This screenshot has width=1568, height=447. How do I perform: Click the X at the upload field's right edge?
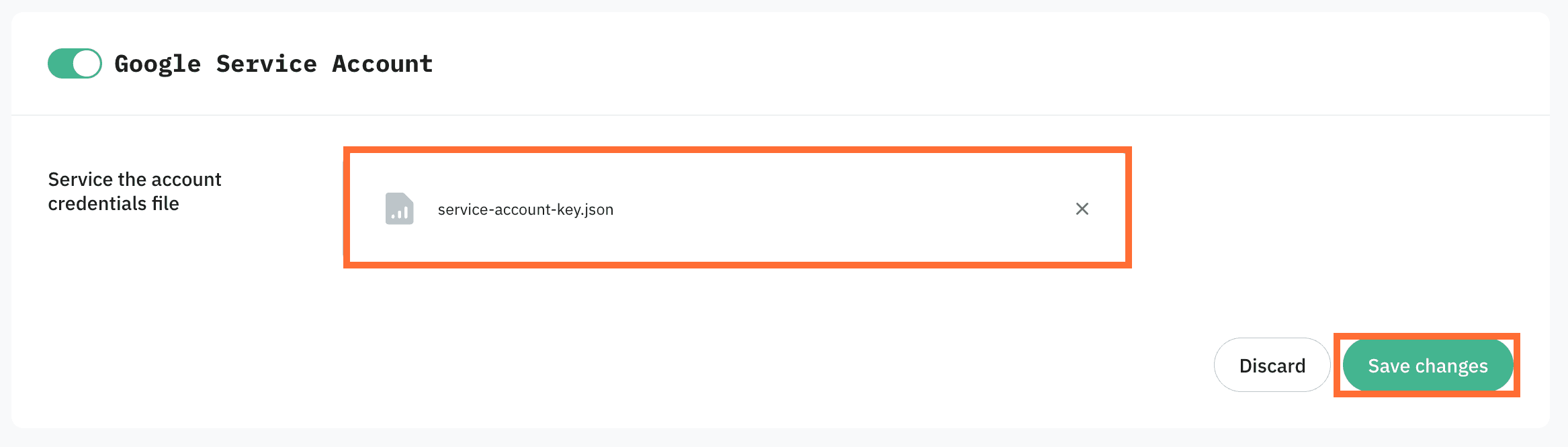click(1082, 209)
